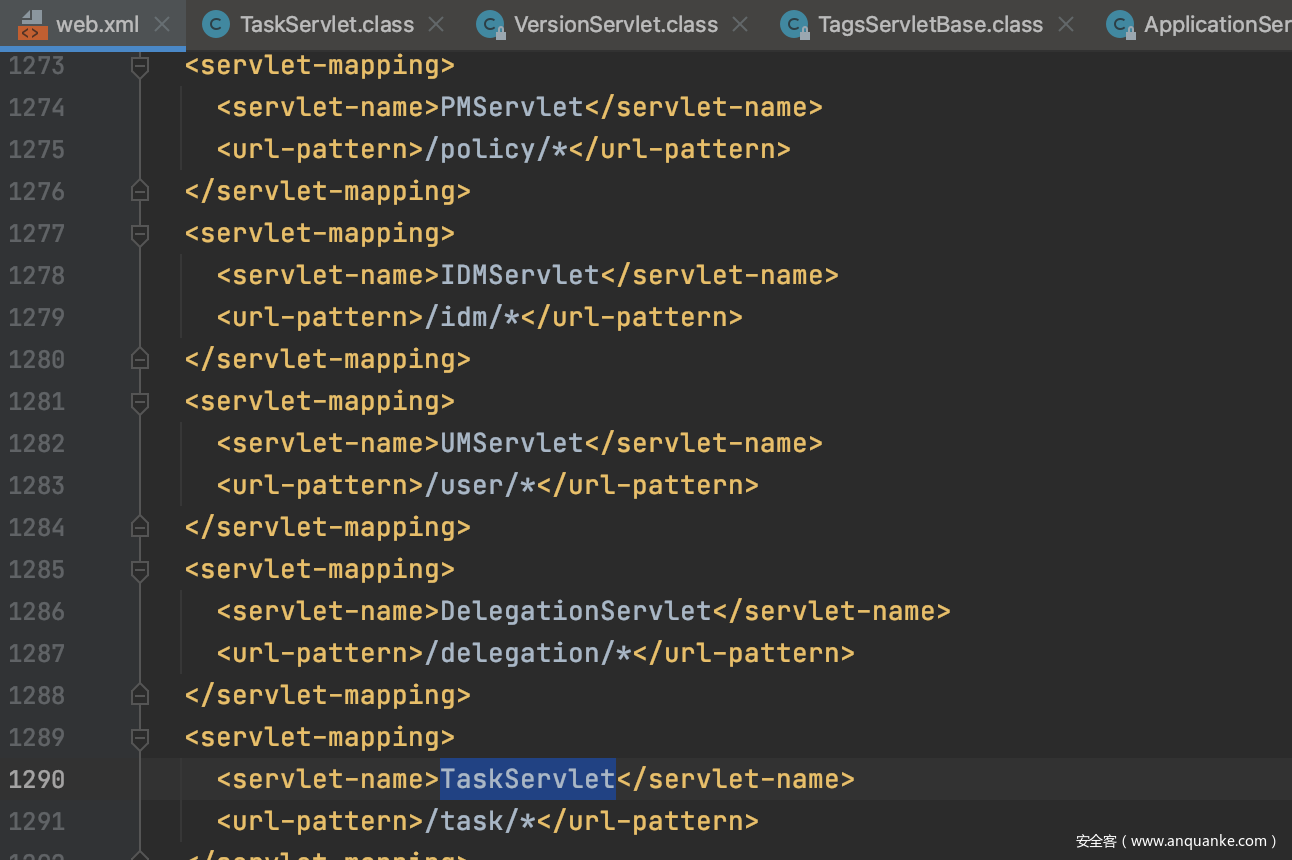The image size is (1292, 860).
Task: Switch to the TagsServletBase.class tab
Action: [x=930, y=24]
